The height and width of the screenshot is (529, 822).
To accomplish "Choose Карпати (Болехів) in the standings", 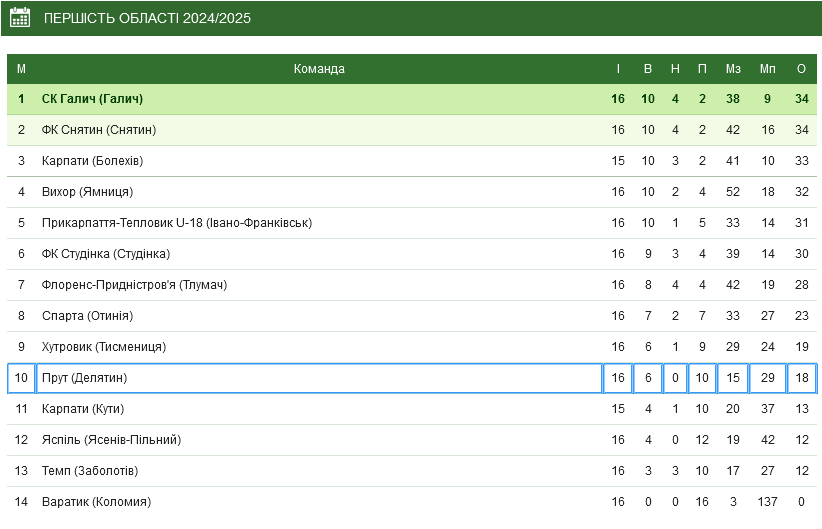I will click(x=92, y=161).
